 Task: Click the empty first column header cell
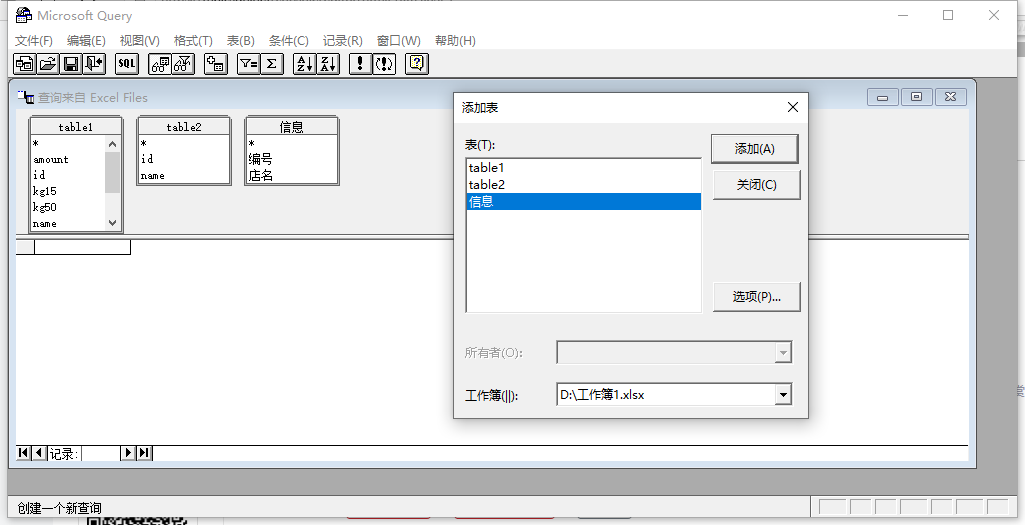(82, 247)
